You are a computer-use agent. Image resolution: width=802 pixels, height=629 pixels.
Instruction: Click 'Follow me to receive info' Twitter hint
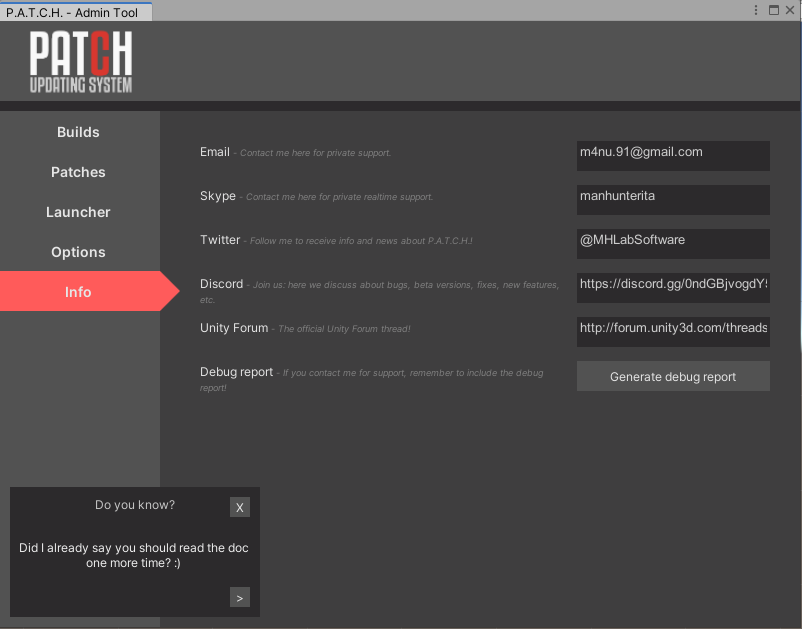tap(361, 241)
